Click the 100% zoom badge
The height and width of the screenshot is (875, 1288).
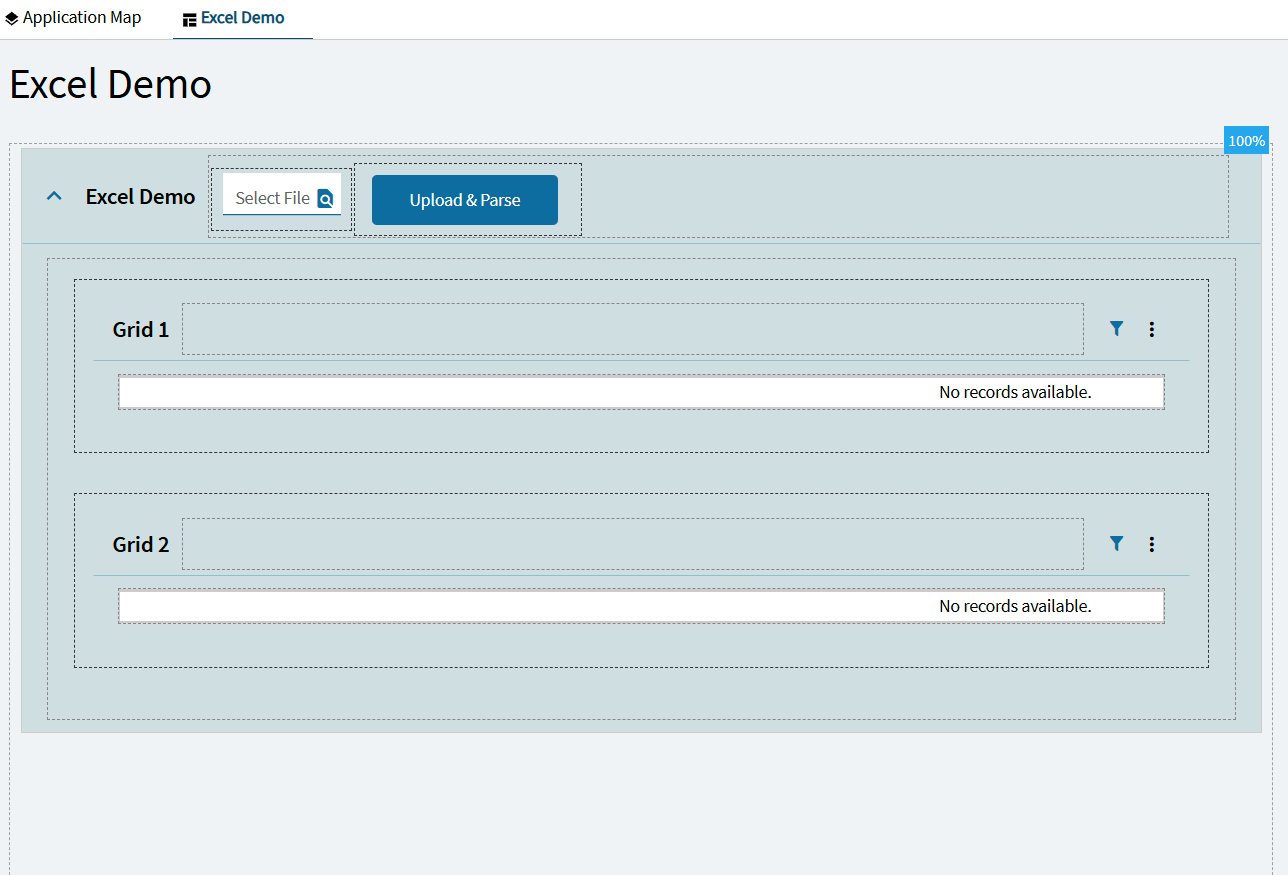1246,140
